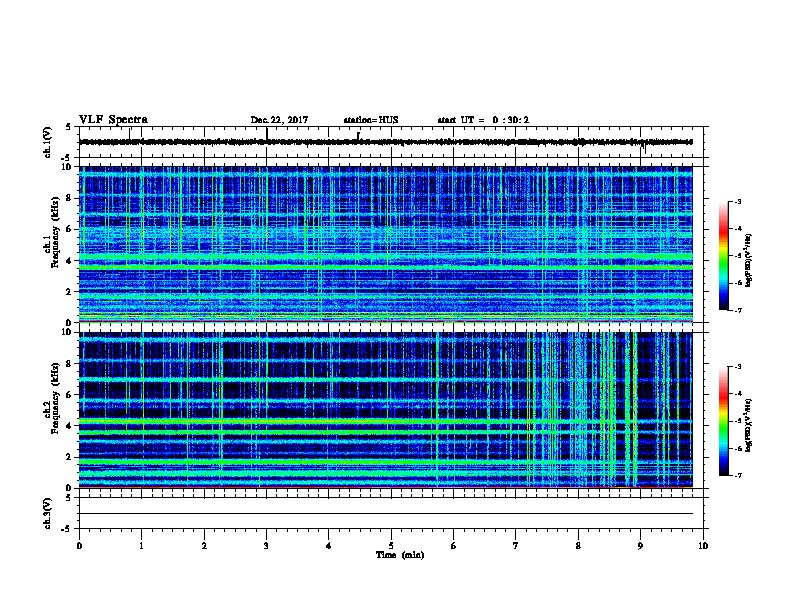This screenshot has height=612, width=792.
Task: Click the ch.1 spectrogram color scale bar
Action: point(723,256)
